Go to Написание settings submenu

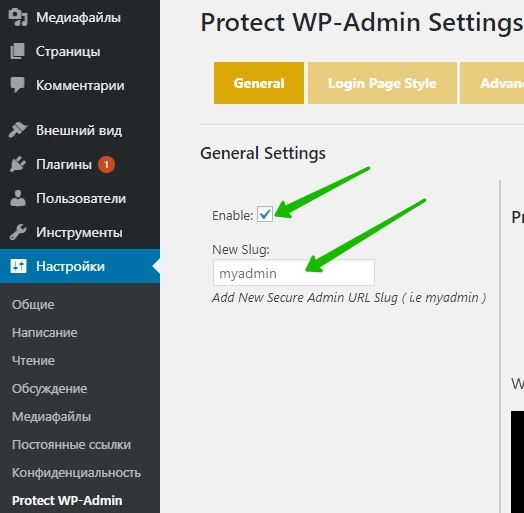point(45,333)
